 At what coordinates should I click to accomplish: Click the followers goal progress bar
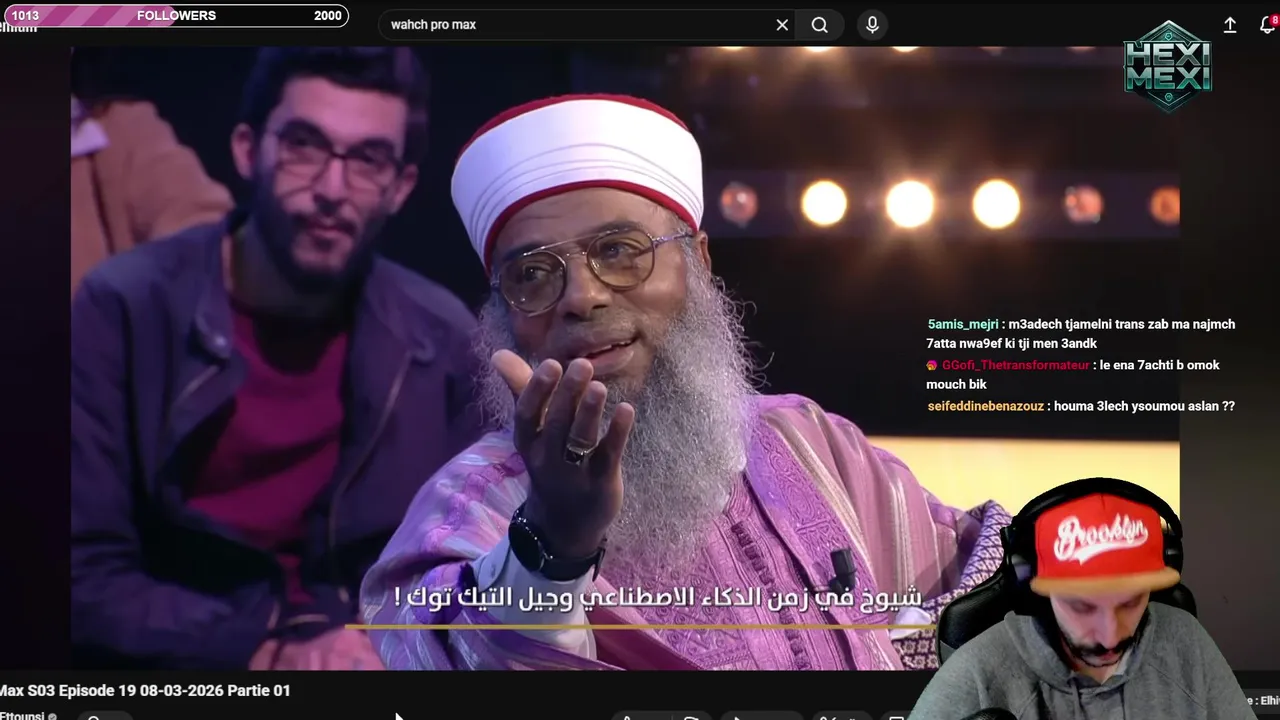(175, 16)
